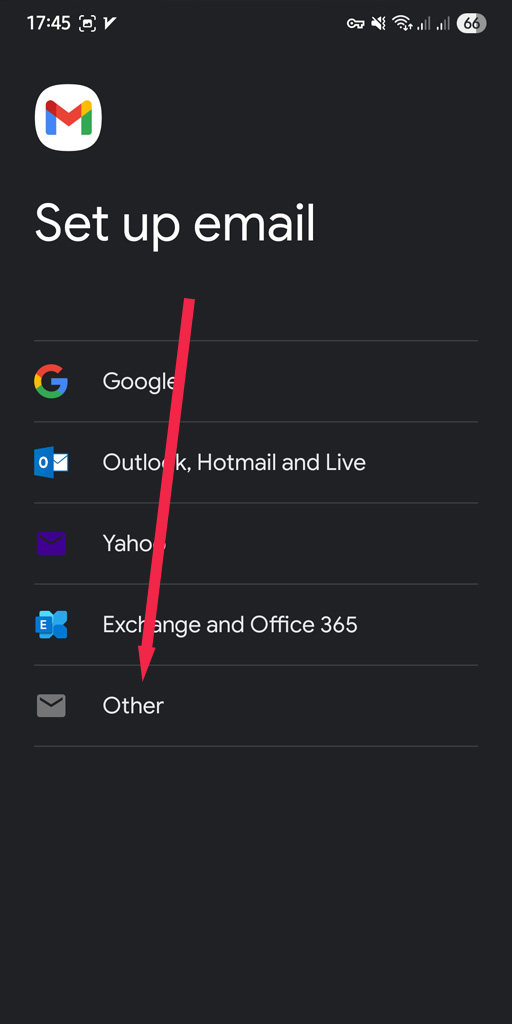Choose the Yahoo provider label
Screen dimensions: 512x1024
coord(134,543)
